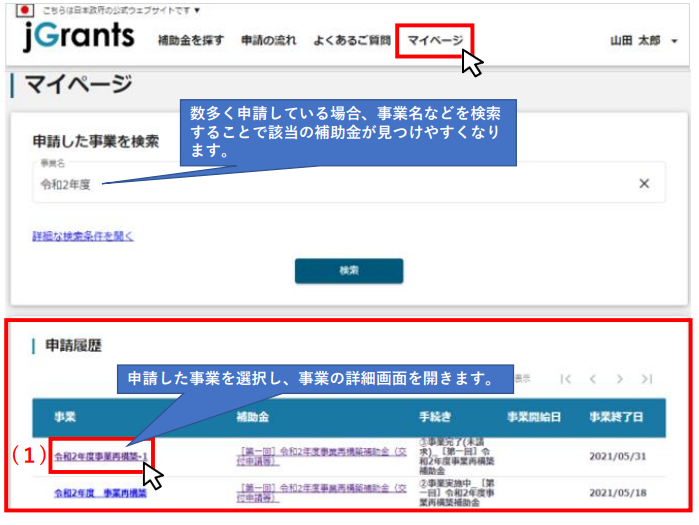Viewport: 699px width, 525px height.
Task: Open the 令和2年度事業再構築-1 project link
Action: [100, 457]
